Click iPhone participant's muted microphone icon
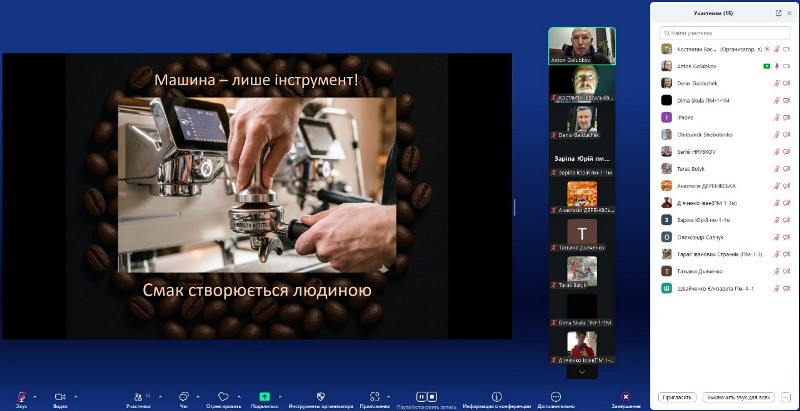This screenshot has height=411, width=800. [x=777, y=117]
